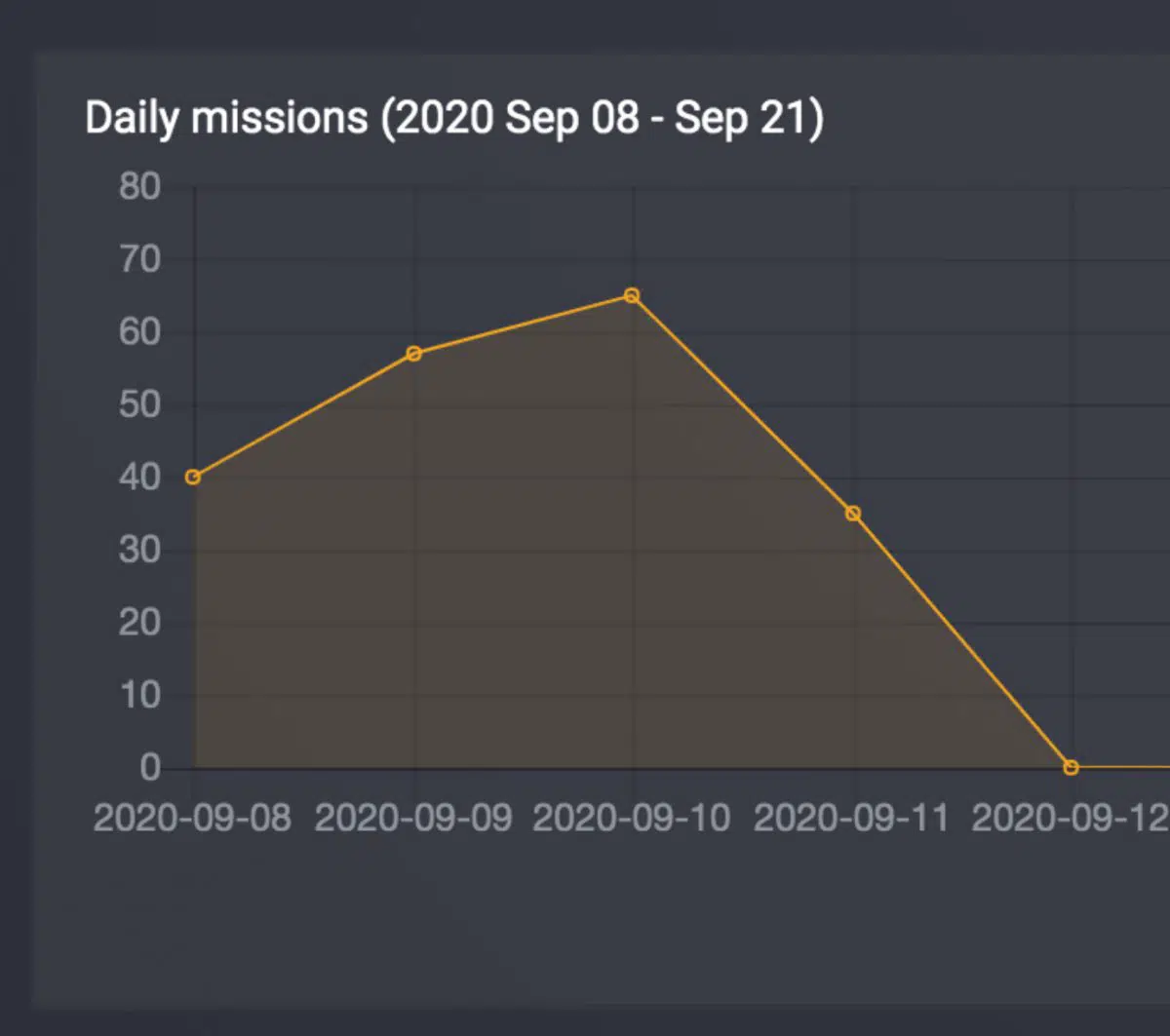The image size is (1170, 1036).
Task: Click the 2020-09-10 date label
Action: tap(632, 819)
